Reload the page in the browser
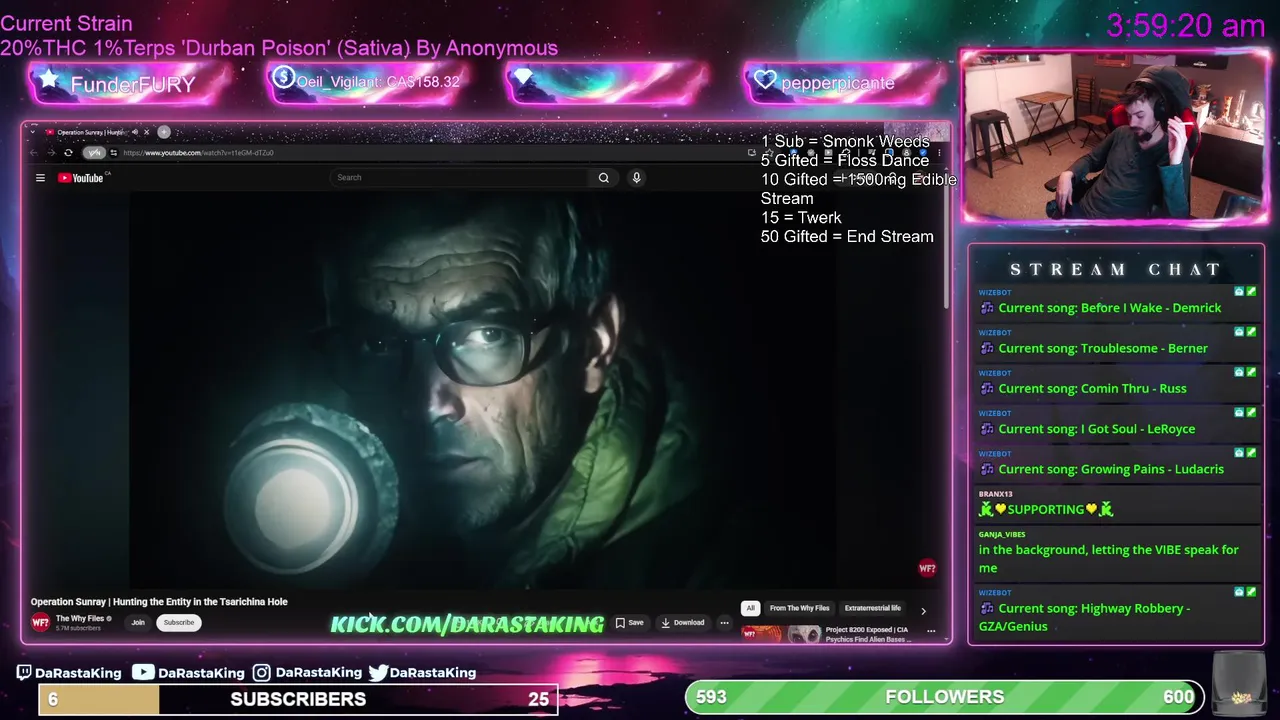Viewport: 1280px width, 720px height. click(x=68, y=153)
